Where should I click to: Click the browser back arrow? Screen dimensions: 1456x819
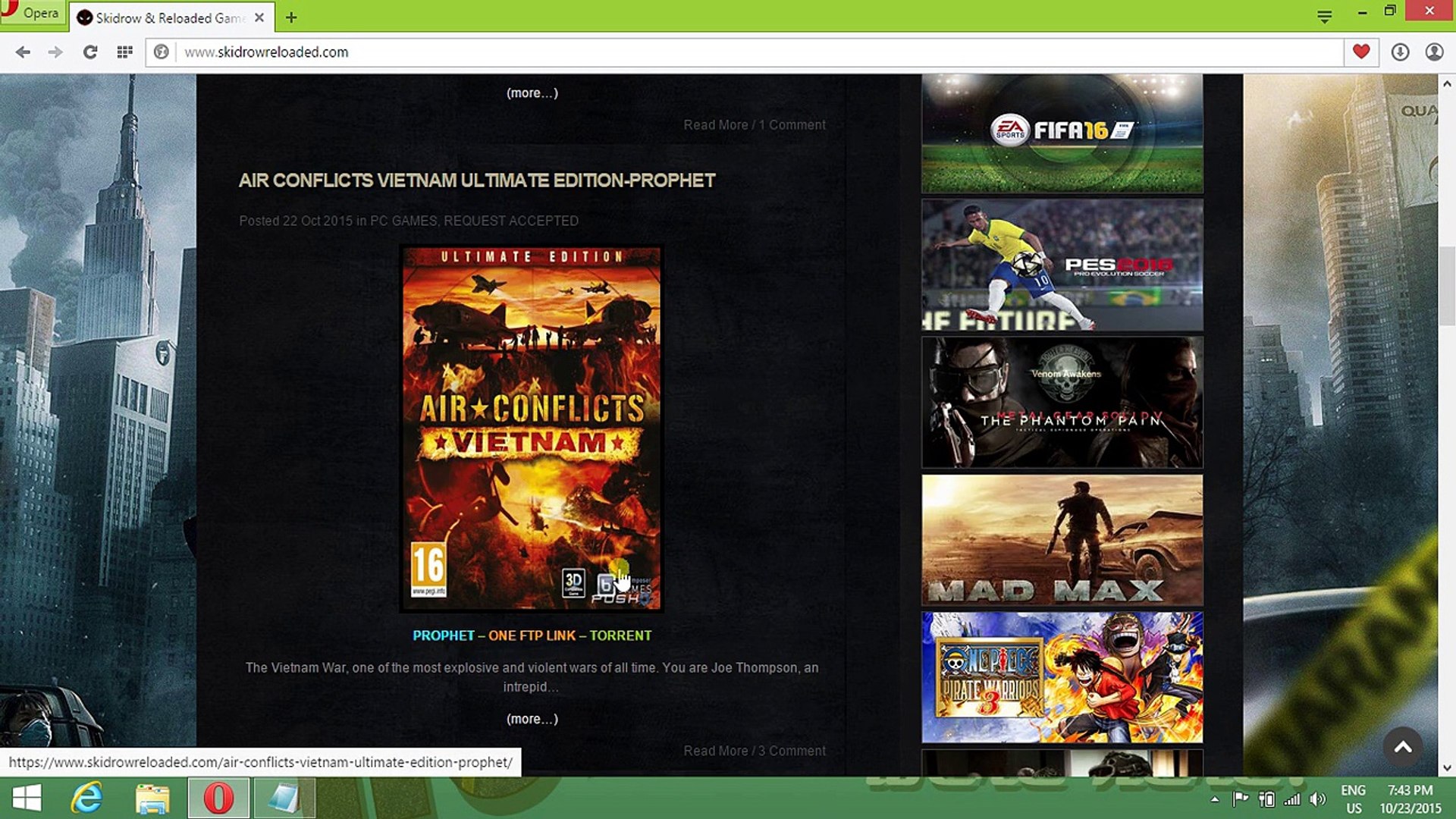point(24,52)
